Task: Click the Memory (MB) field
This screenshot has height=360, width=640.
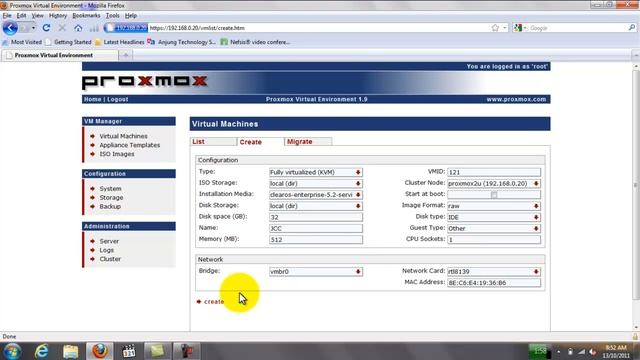Action: pos(316,240)
